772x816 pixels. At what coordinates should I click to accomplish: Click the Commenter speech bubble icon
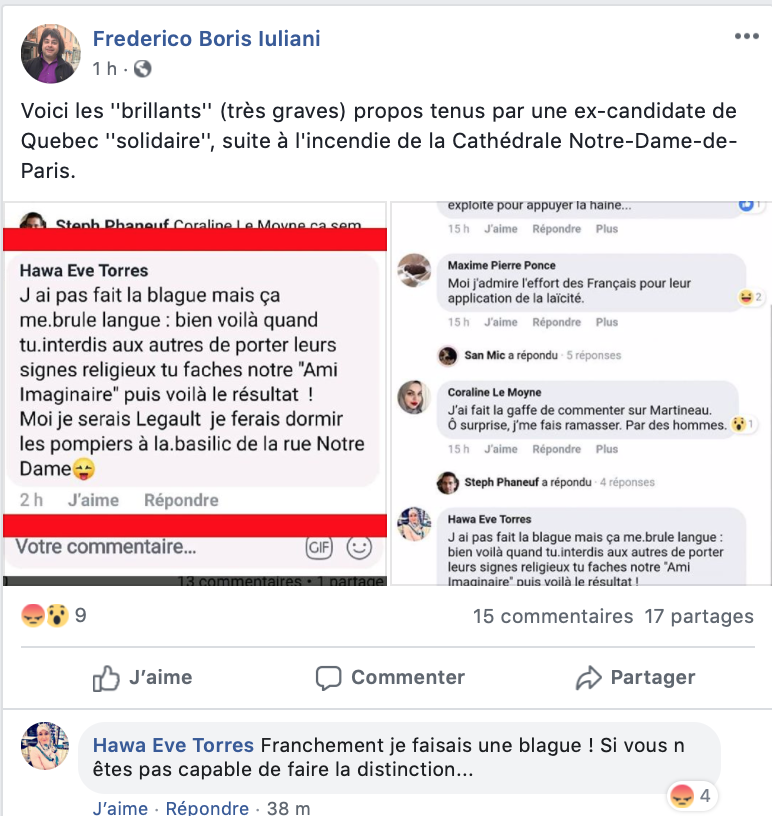pos(328,678)
